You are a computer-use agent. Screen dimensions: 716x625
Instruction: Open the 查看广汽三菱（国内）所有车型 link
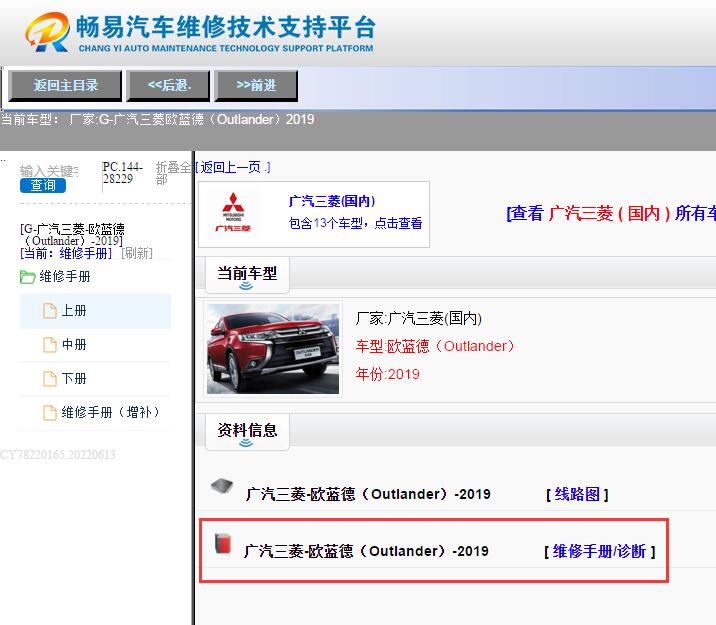point(611,213)
